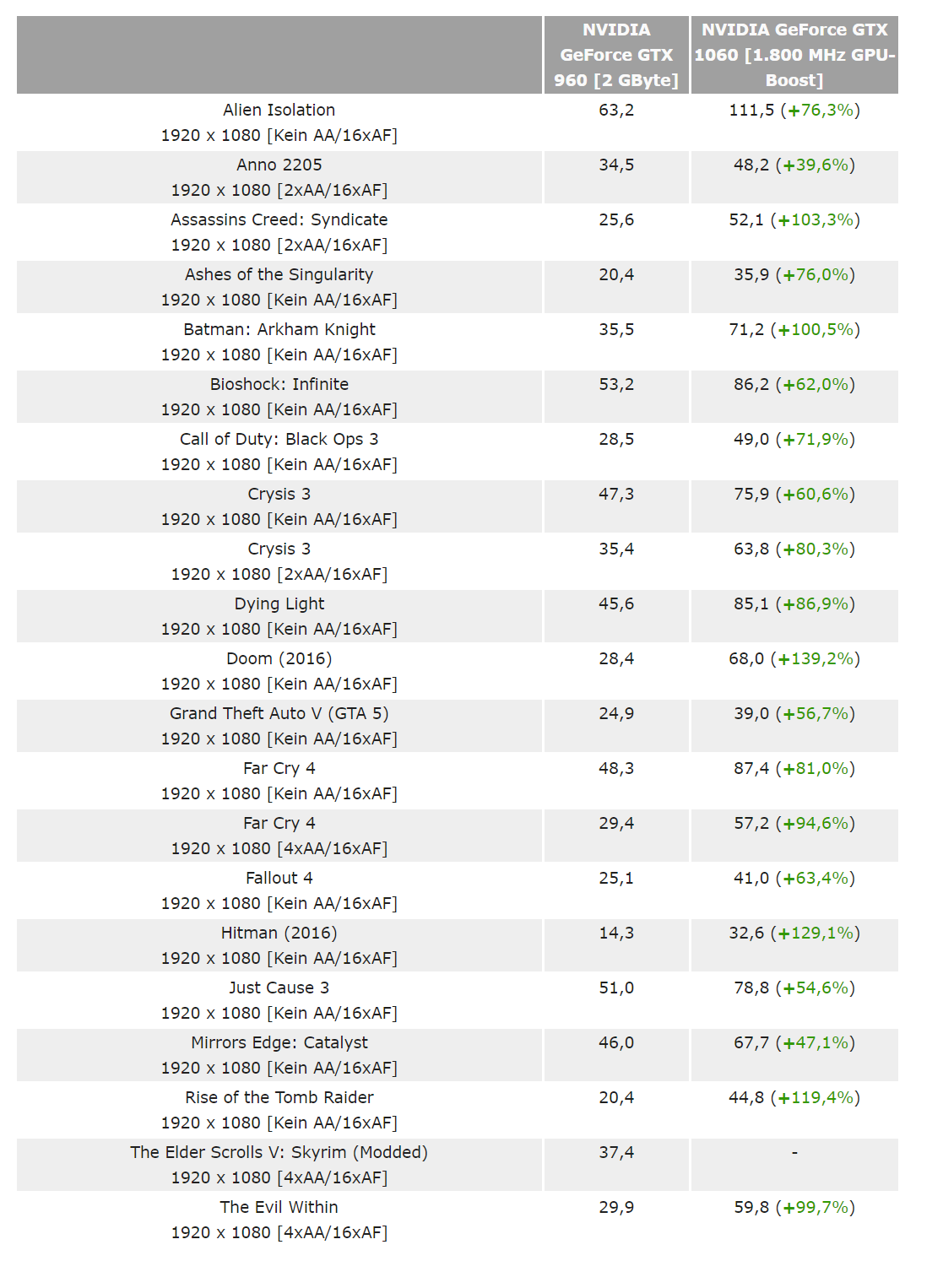Click the +103,3% Assassins Creed percentage
The height and width of the screenshot is (1288, 943).
click(x=816, y=219)
